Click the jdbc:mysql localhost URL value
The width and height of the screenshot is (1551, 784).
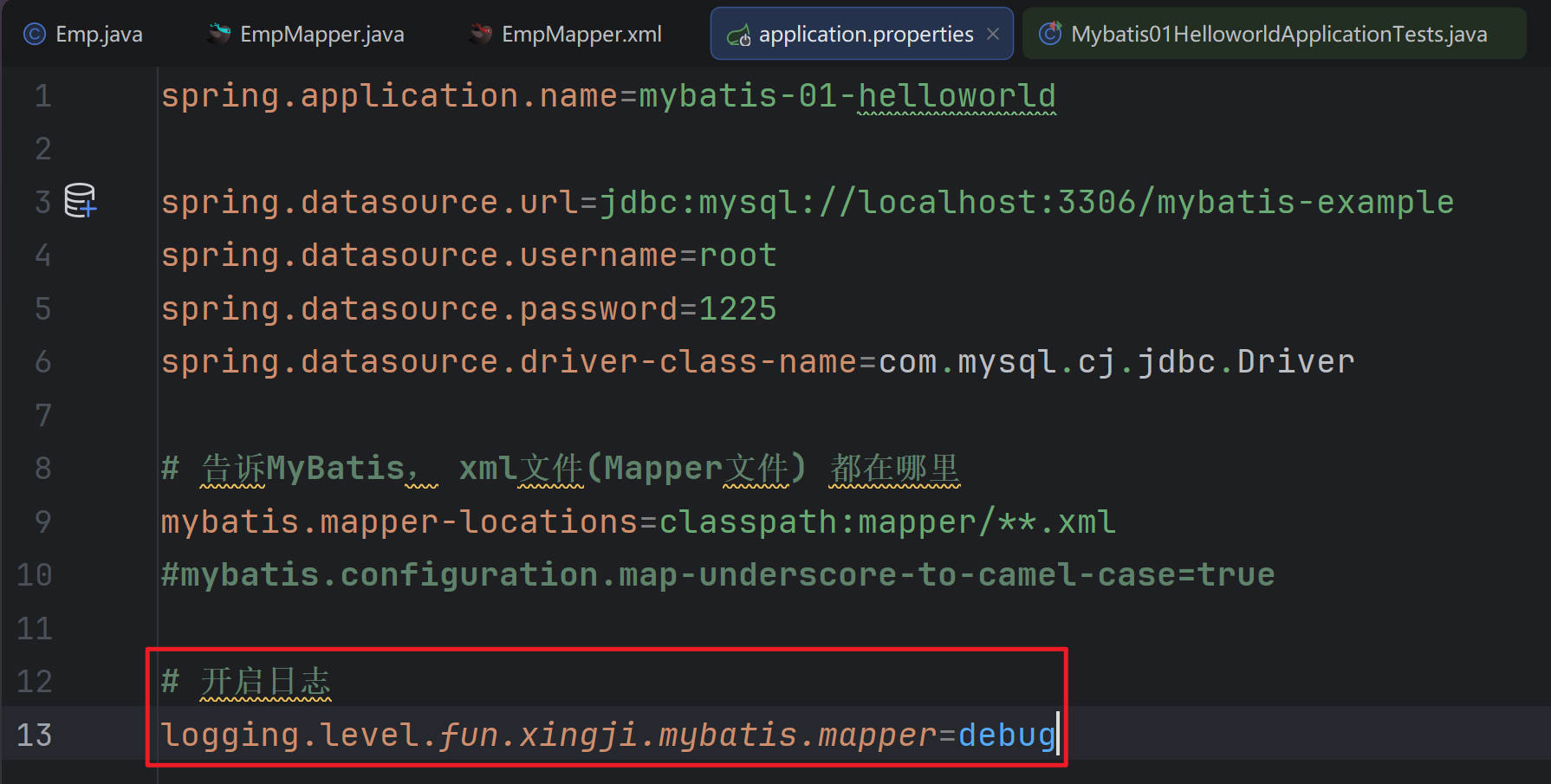coord(1026,202)
